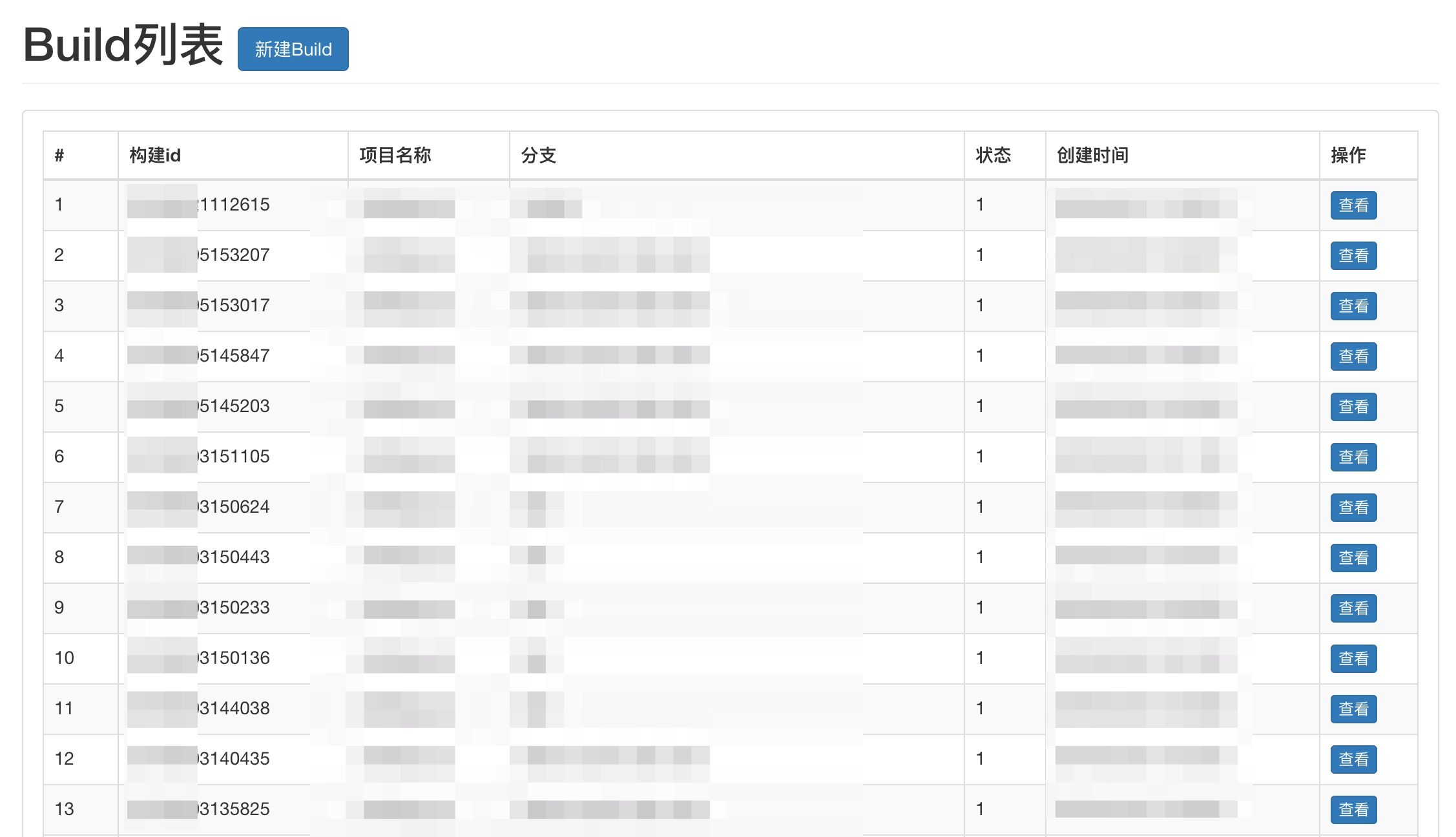Click the 构建id column header

tap(155, 156)
